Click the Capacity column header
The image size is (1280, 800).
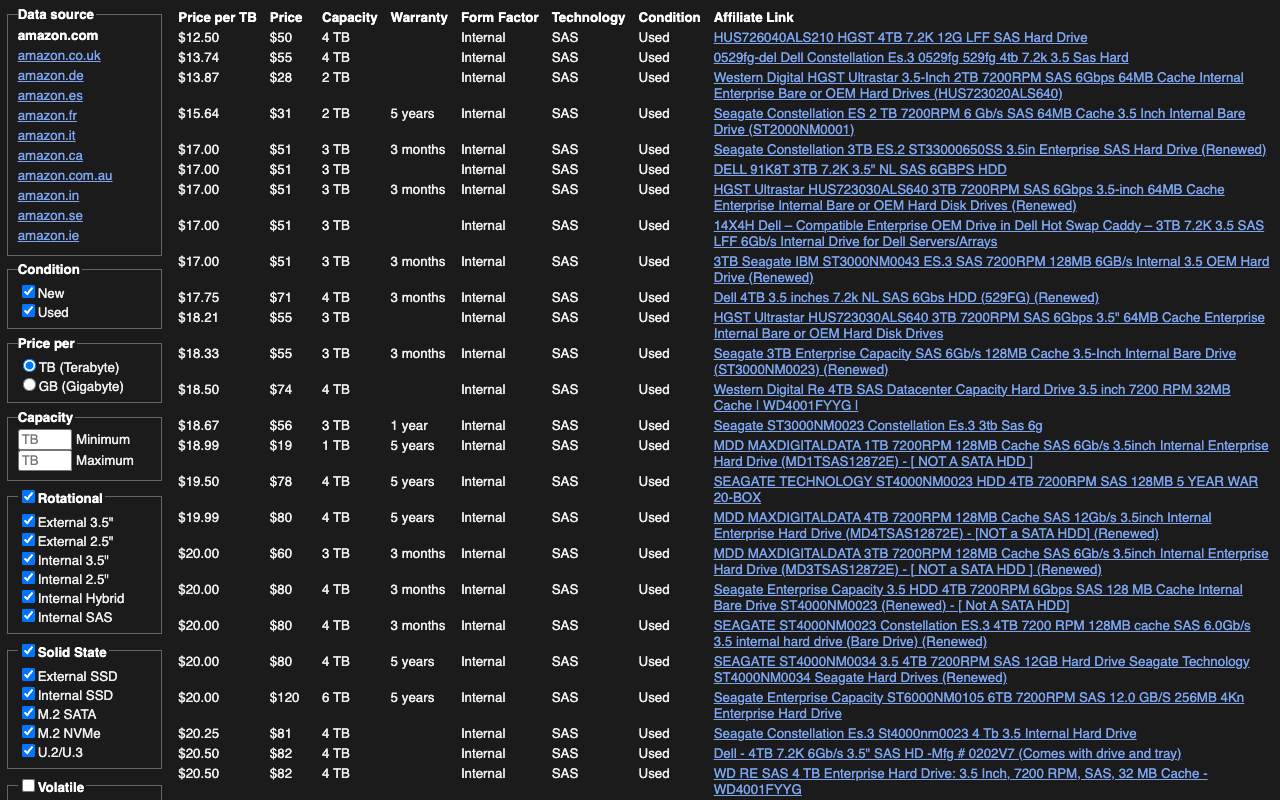pyautogui.click(x=350, y=17)
